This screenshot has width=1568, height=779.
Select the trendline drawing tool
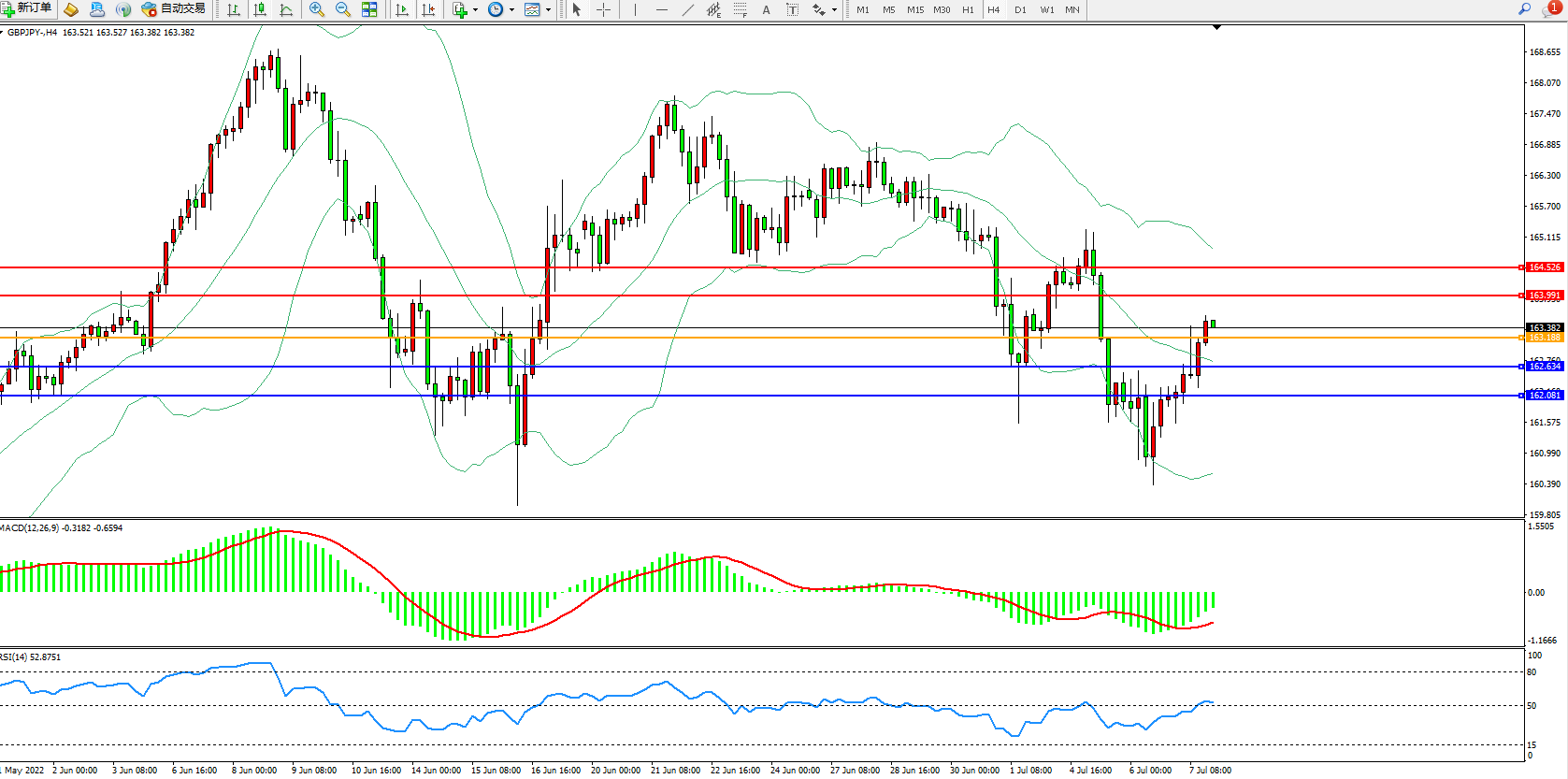click(688, 9)
